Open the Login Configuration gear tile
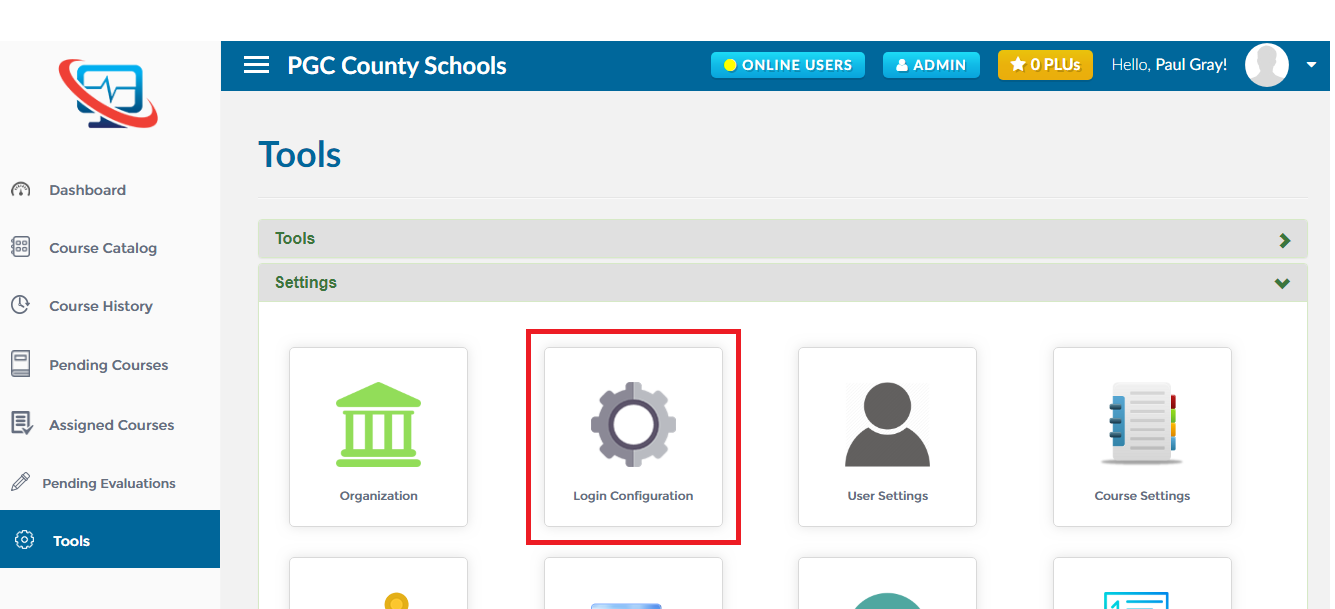 tap(633, 436)
